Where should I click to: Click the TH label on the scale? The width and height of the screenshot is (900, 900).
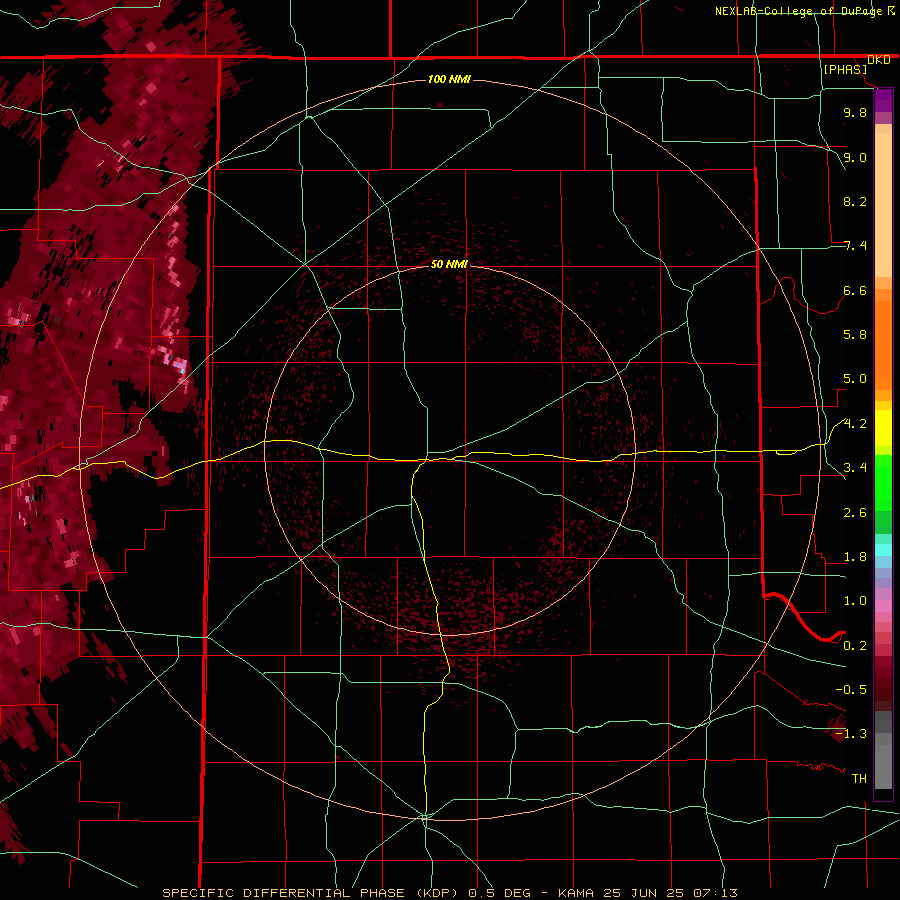tap(859, 779)
